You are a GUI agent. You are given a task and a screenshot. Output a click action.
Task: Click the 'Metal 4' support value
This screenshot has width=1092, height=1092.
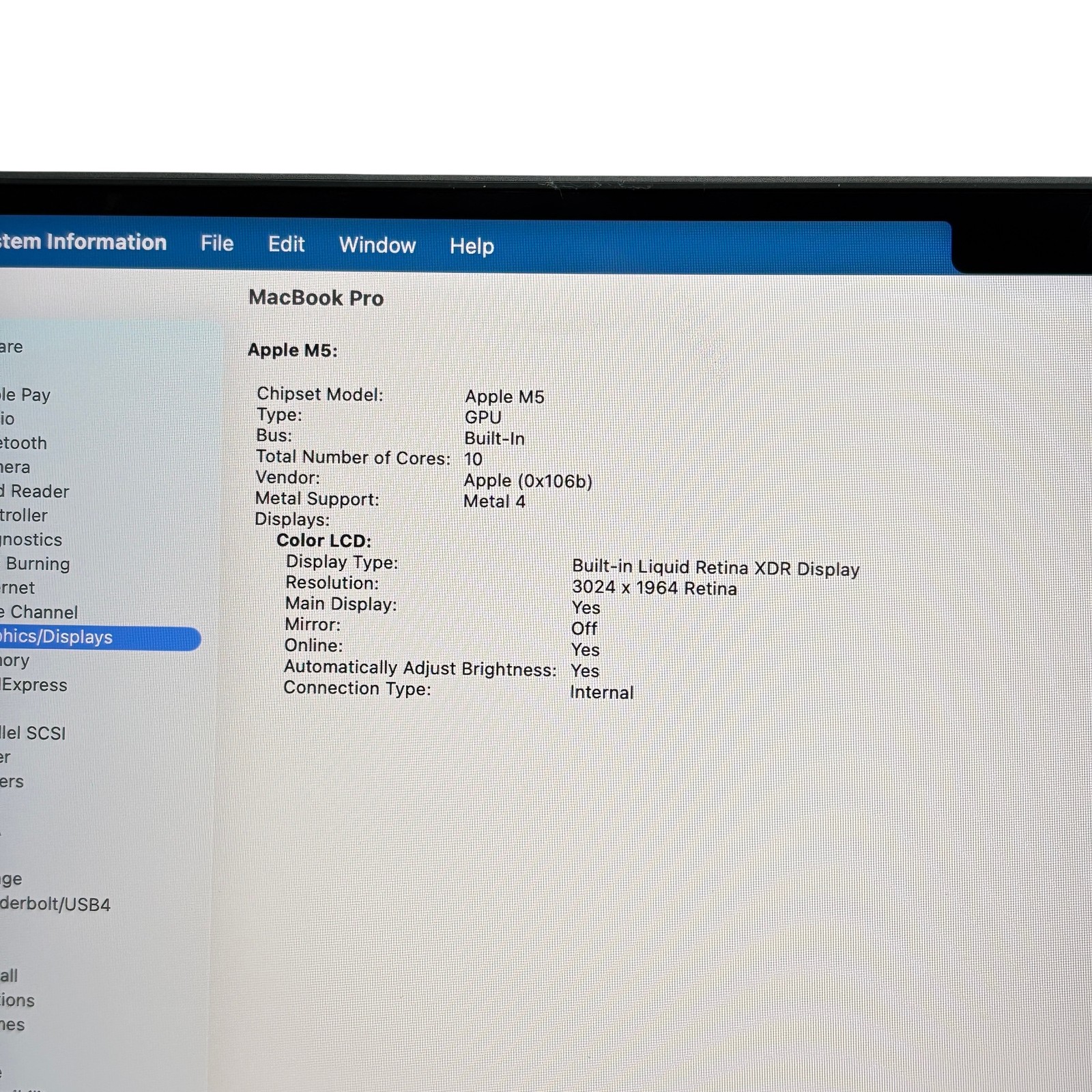point(494,502)
